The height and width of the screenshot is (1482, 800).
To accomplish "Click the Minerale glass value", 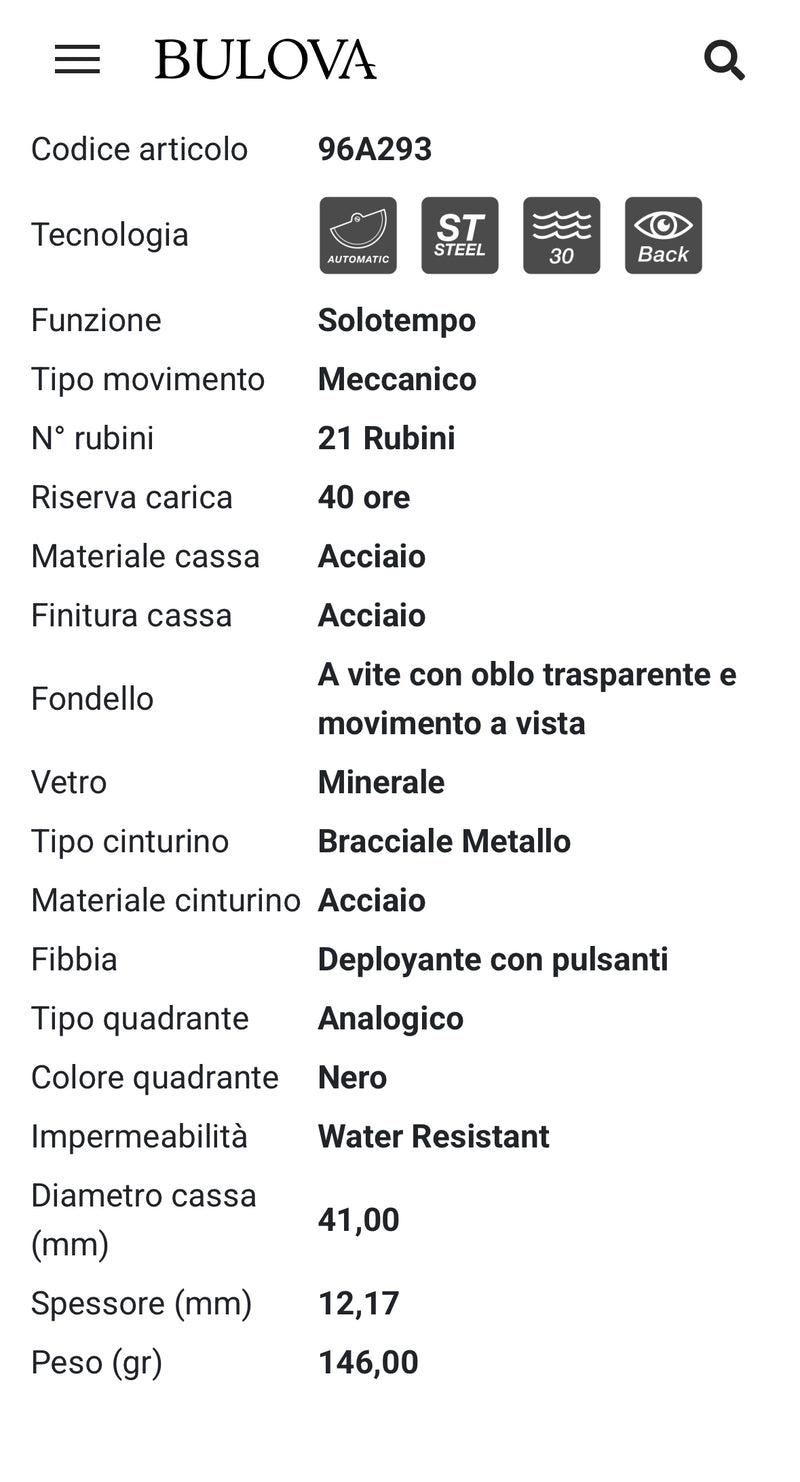I will click(381, 782).
